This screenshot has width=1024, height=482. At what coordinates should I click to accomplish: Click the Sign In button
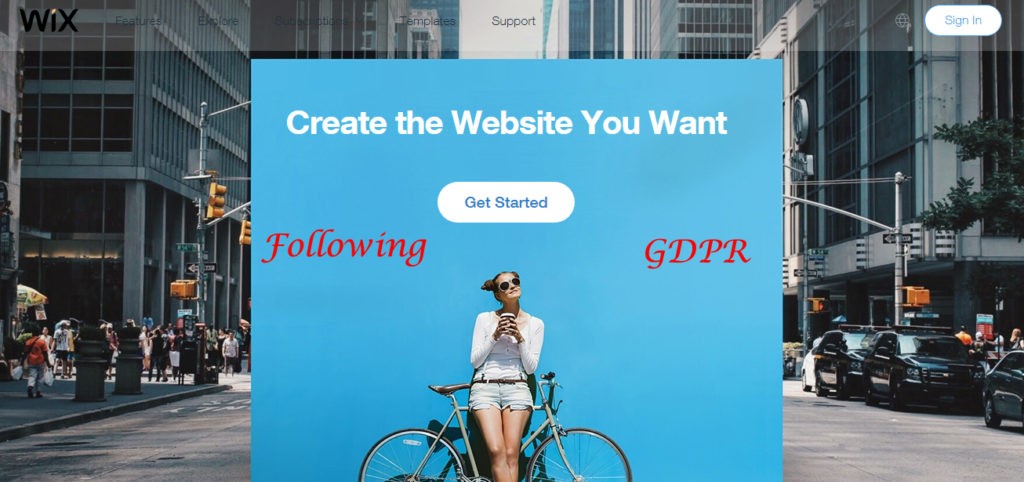pos(963,20)
